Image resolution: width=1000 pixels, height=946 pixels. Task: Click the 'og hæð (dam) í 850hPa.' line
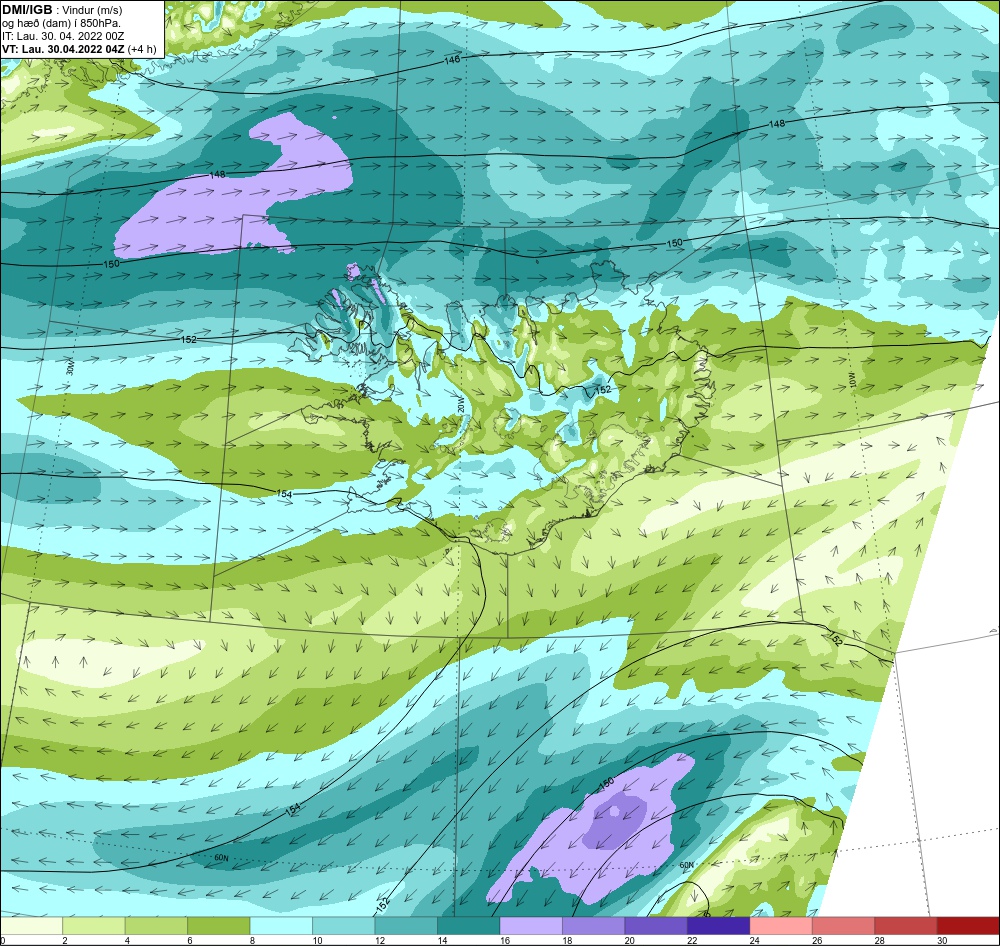coord(61,23)
